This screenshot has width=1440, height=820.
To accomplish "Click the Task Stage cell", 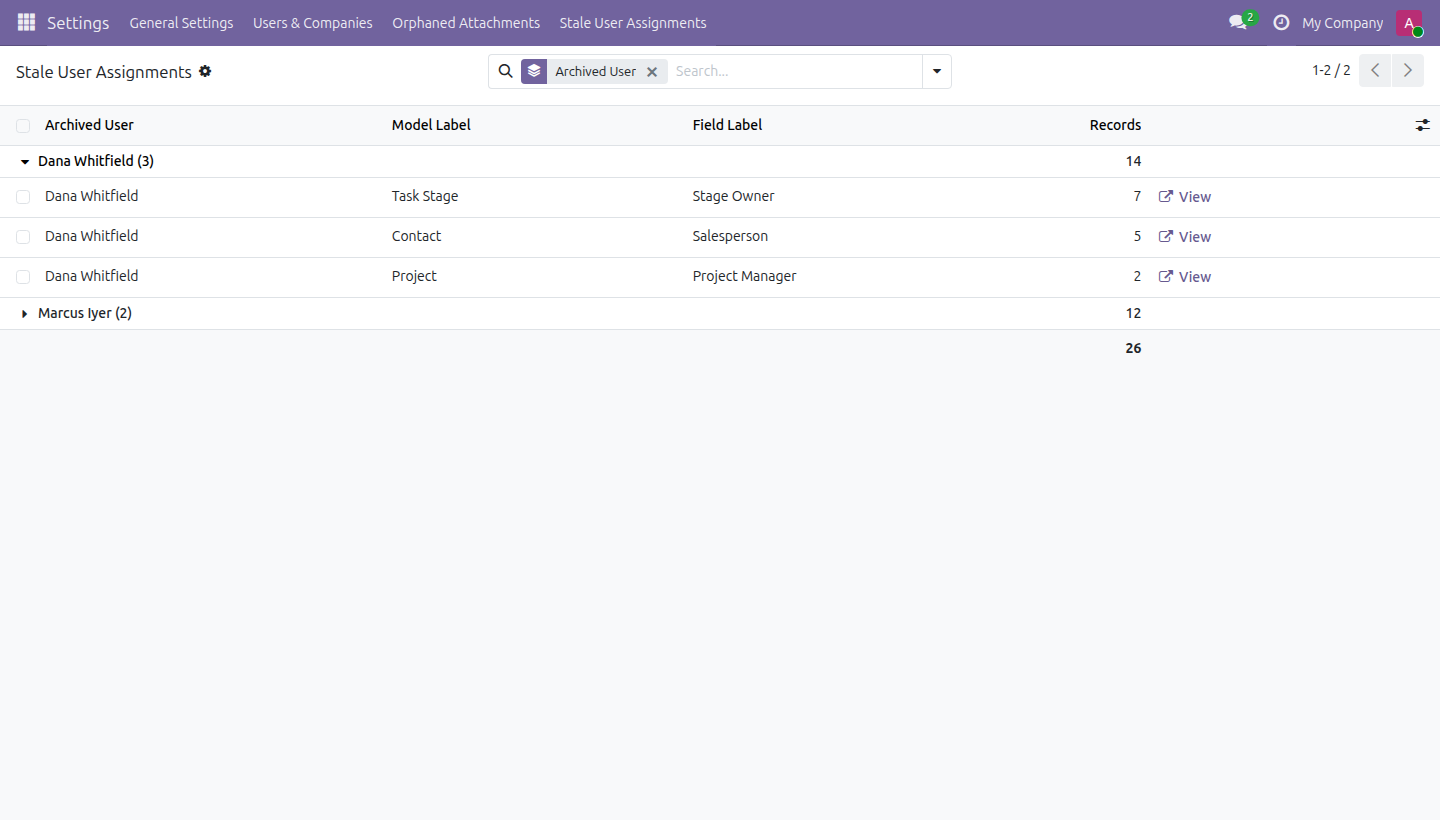I will (425, 196).
